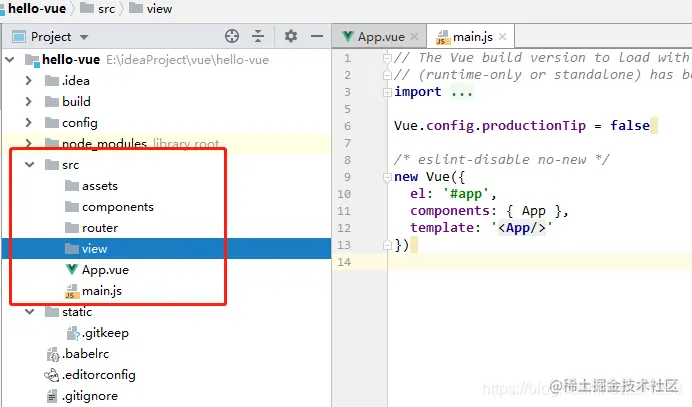
Task: Select .editorconfig file name
Action: (x=99, y=375)
